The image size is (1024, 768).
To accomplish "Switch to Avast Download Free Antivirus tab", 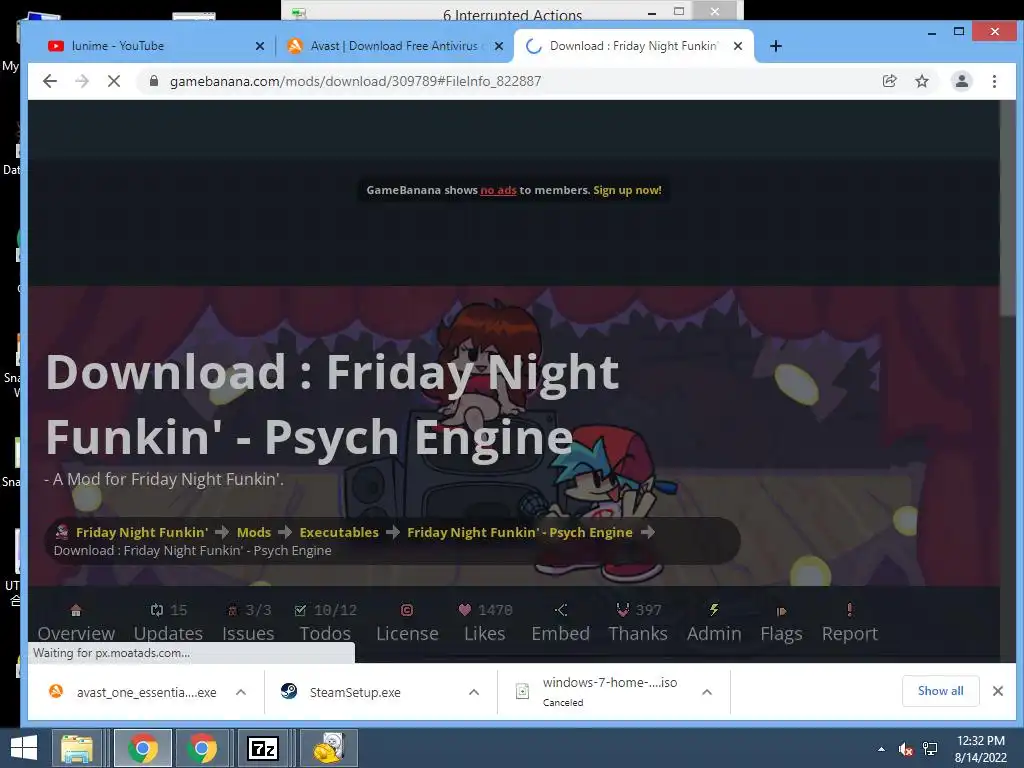I will click(394, 46).
